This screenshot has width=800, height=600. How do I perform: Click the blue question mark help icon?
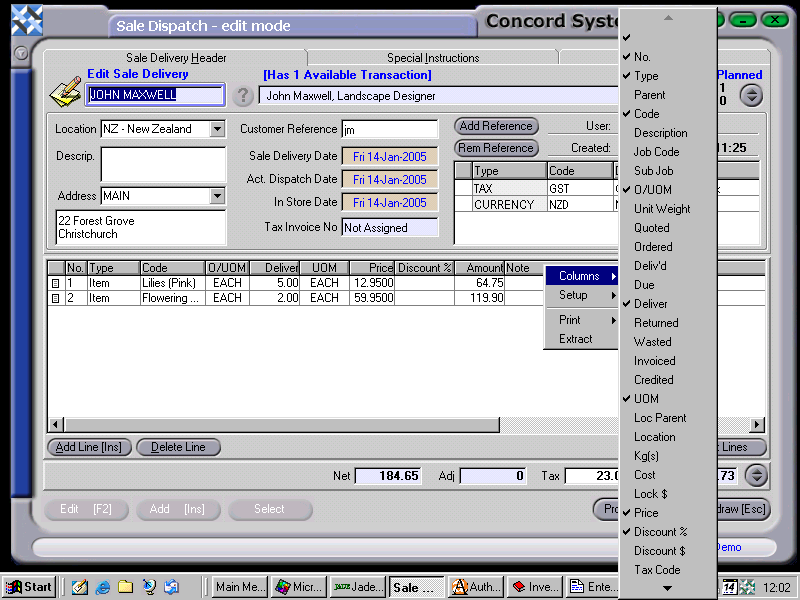pos(244,96)
